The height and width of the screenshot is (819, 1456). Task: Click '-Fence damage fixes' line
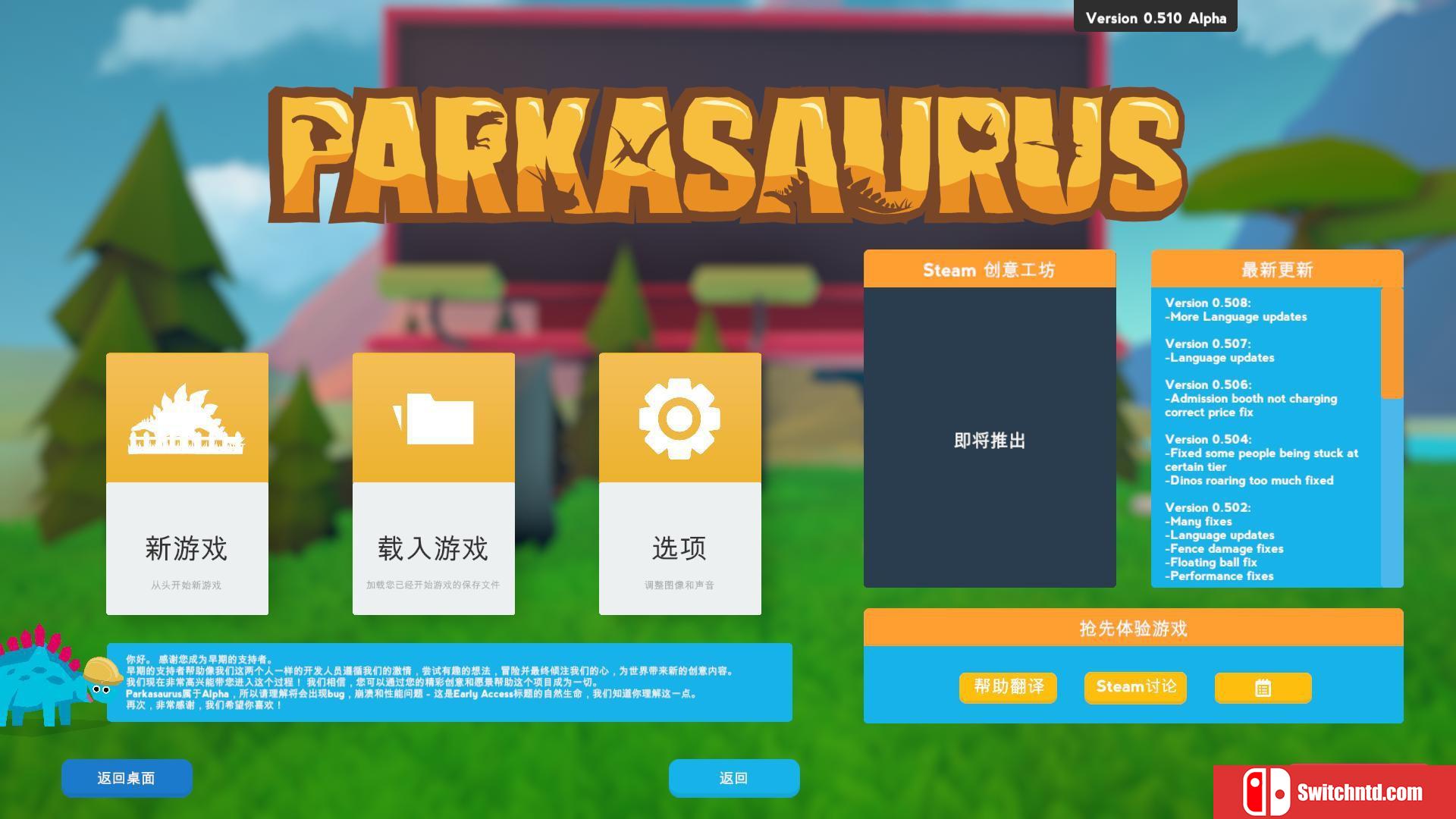click(x=1224, y=548)
